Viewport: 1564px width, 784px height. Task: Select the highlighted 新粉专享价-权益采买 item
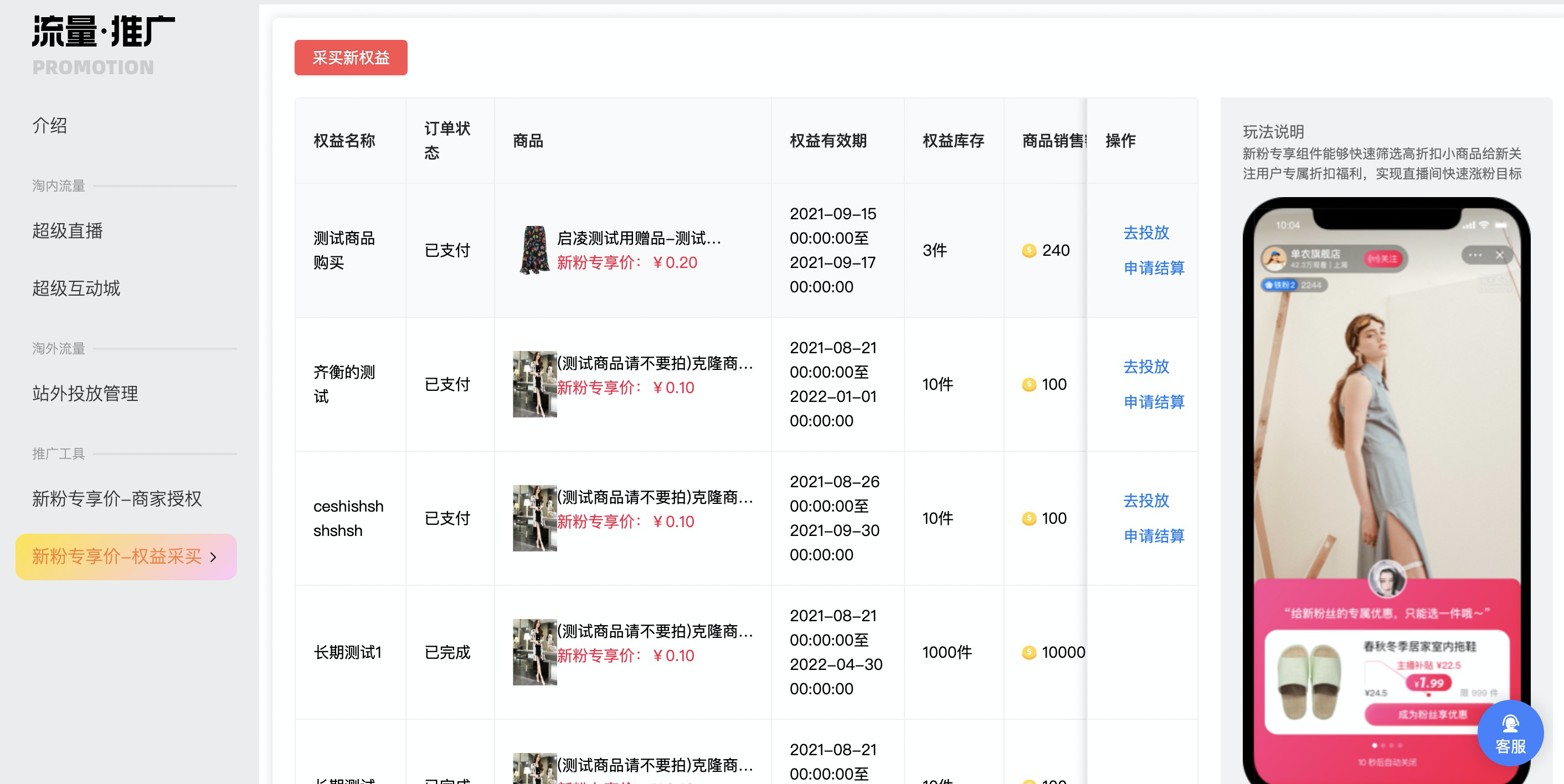click(126, 556)
